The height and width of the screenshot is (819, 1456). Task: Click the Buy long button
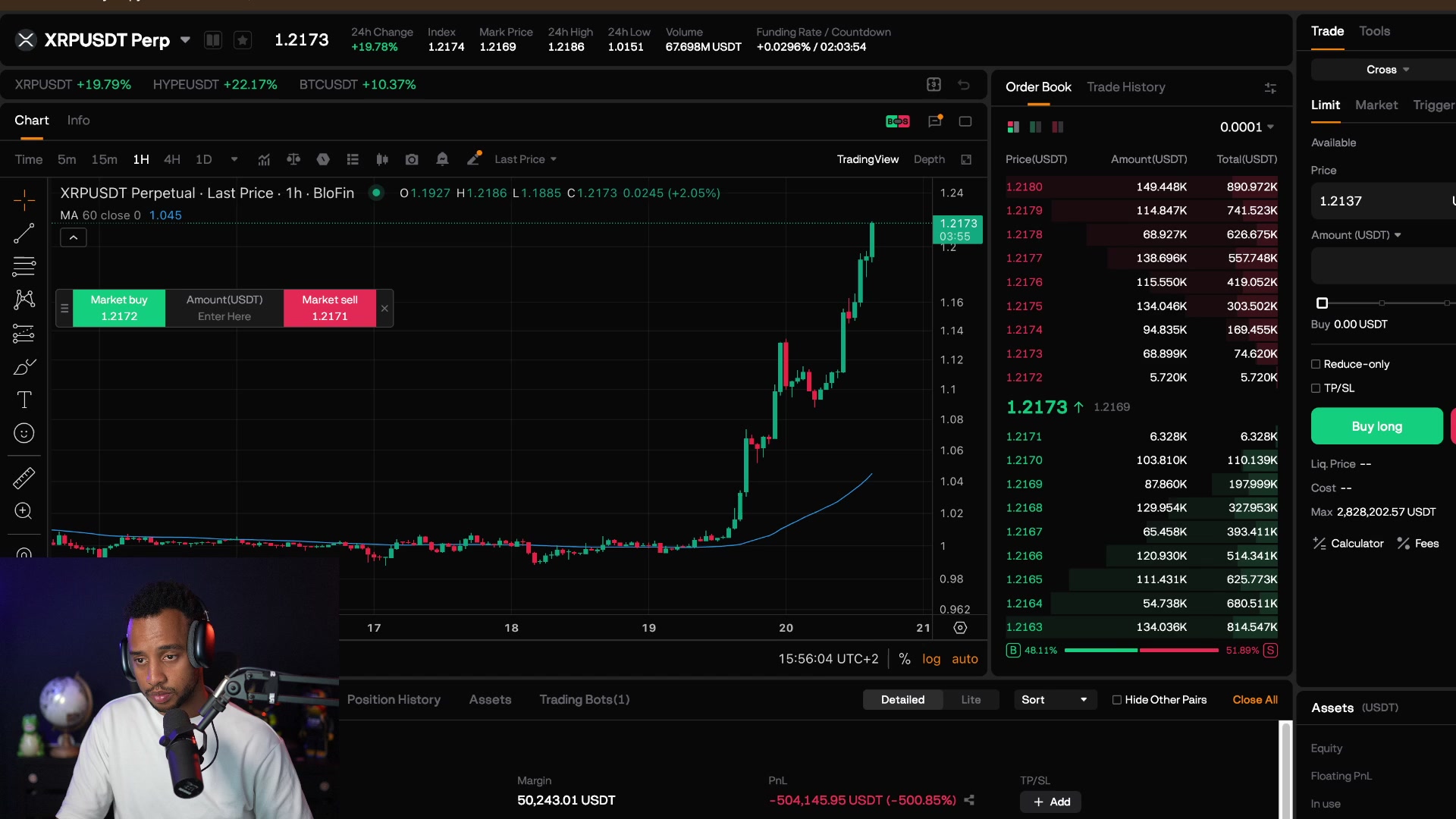1376,426
